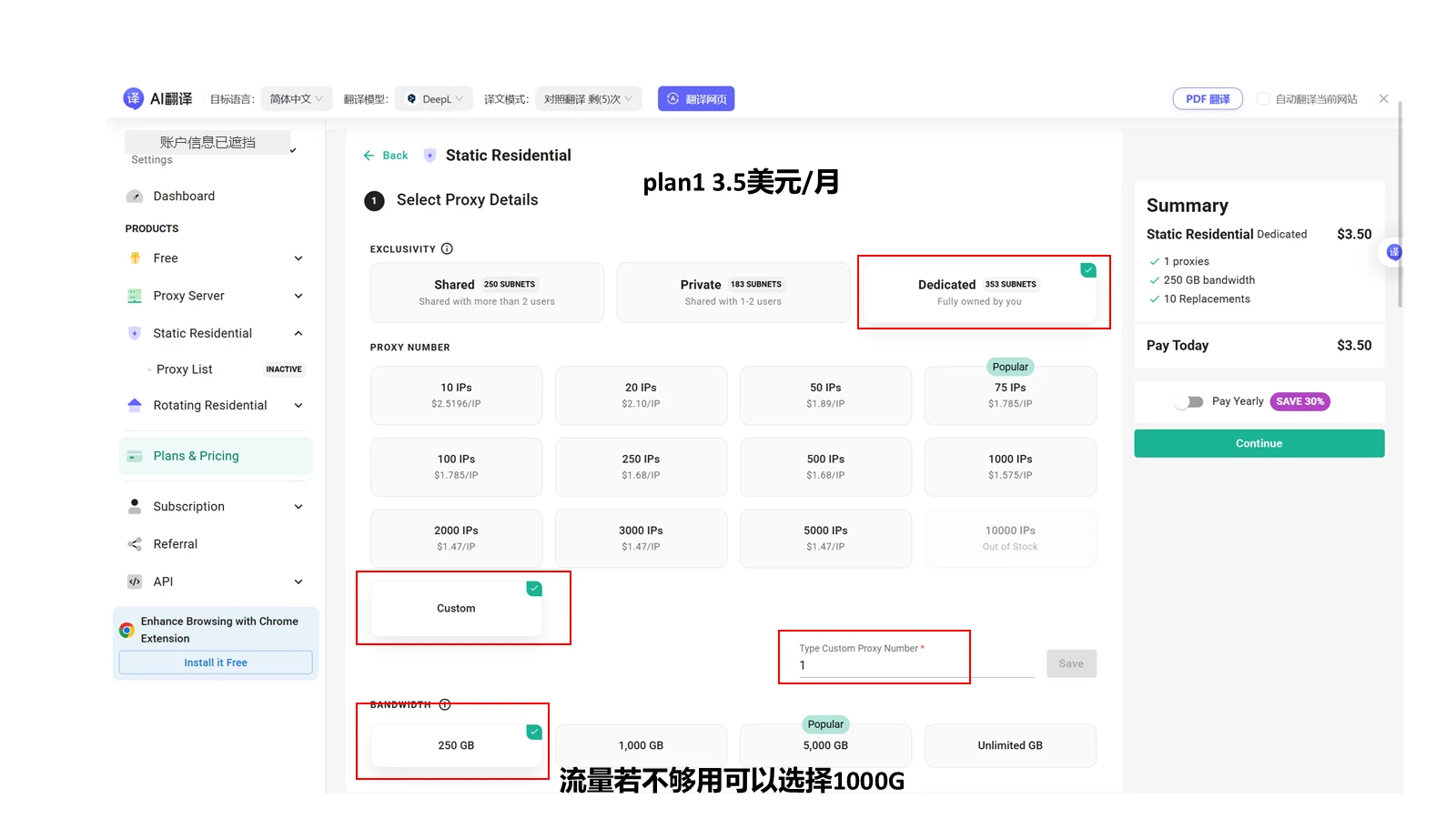The height and width of the screenshot is (819, 1456).
Task: Select the 250 GB bandwidth option
Action: point(456,745)
